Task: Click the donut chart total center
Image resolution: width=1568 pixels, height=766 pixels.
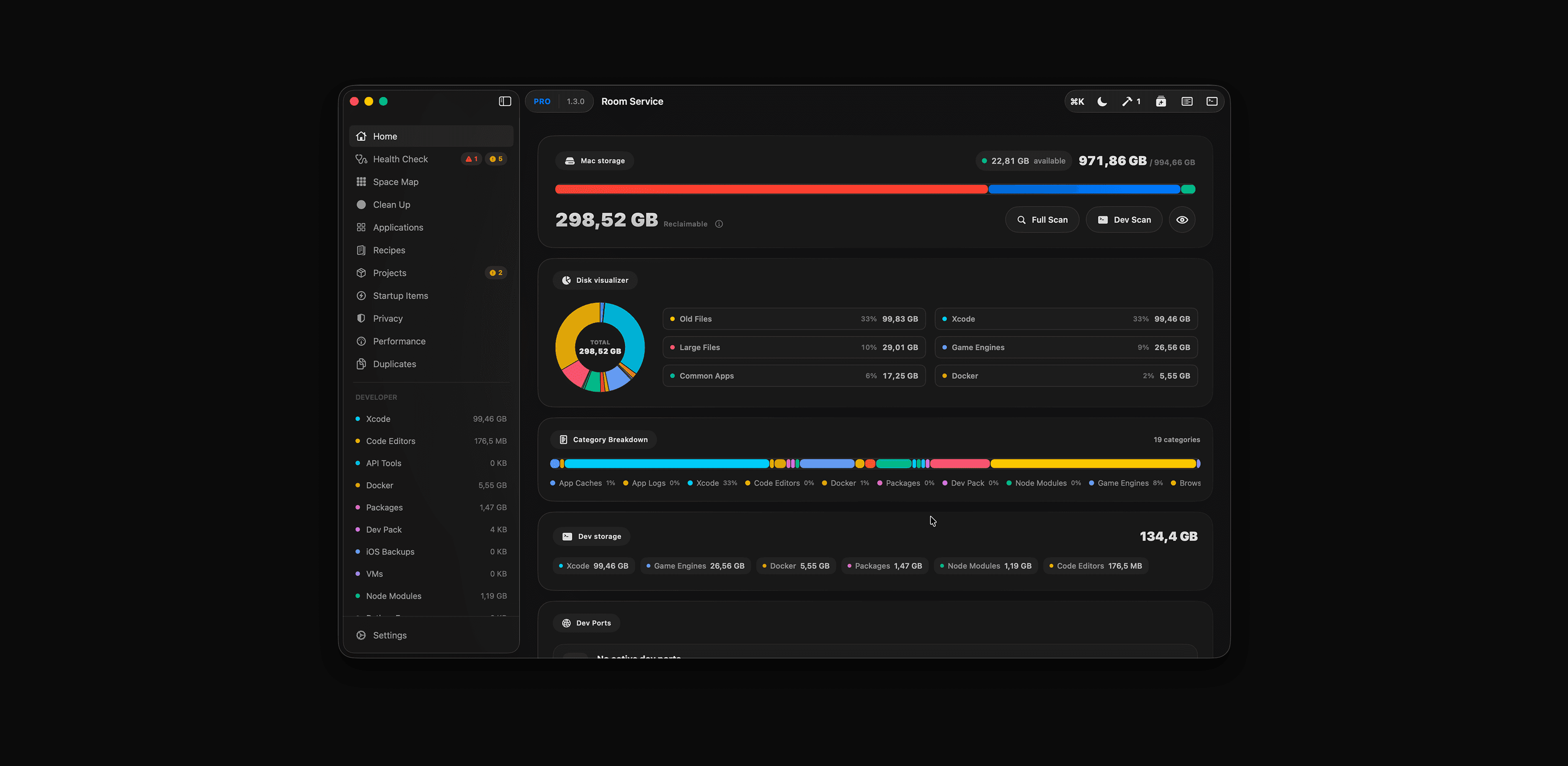Action: [x=600, y=347]
